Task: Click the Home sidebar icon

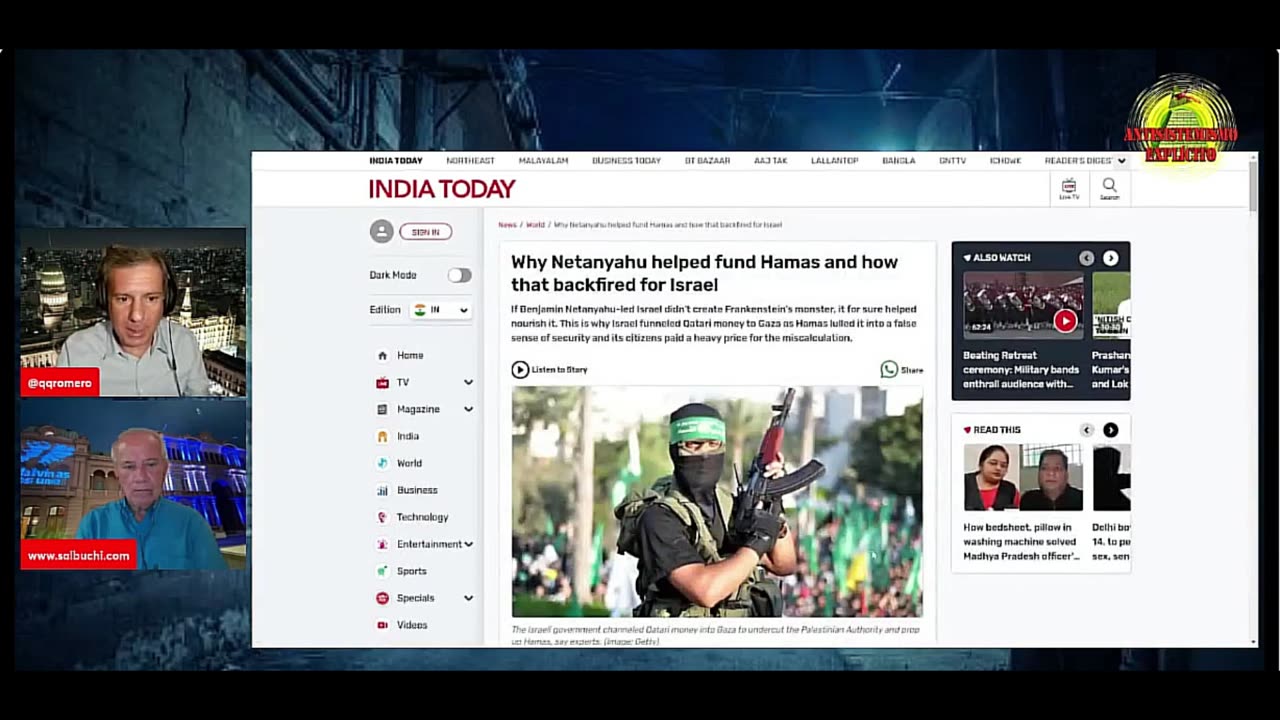Action: pos(382,355)
